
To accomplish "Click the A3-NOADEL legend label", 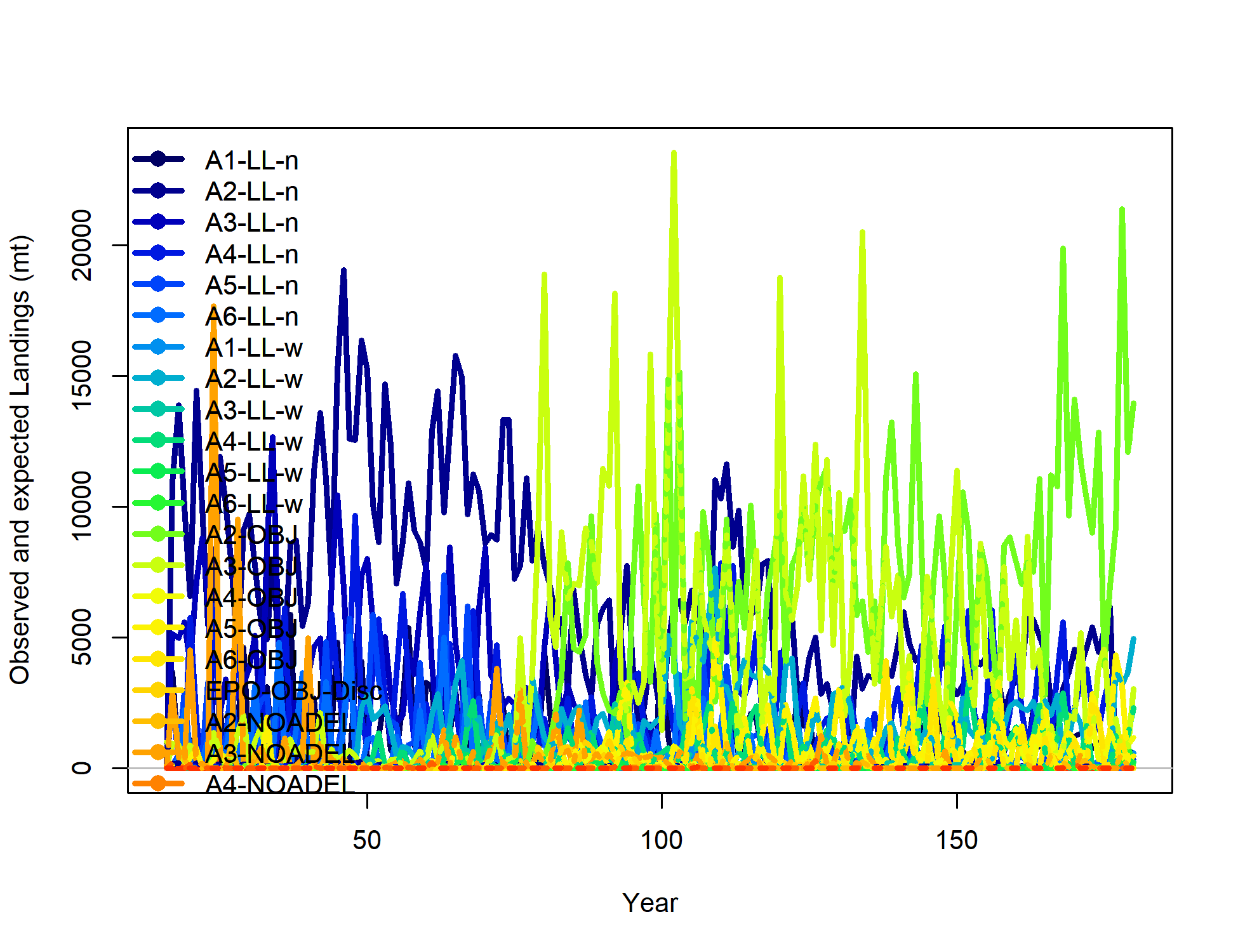I will click(279, 754).
